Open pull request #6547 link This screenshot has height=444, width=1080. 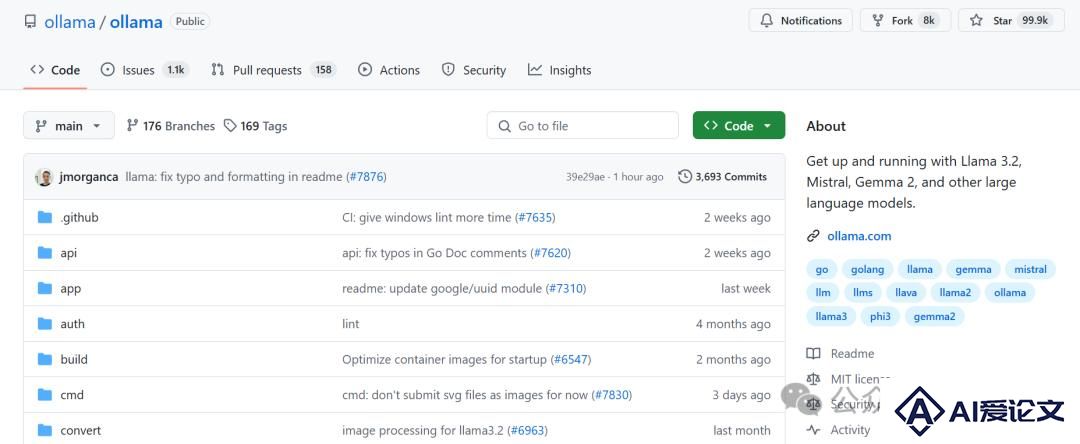tap(571, 359)
